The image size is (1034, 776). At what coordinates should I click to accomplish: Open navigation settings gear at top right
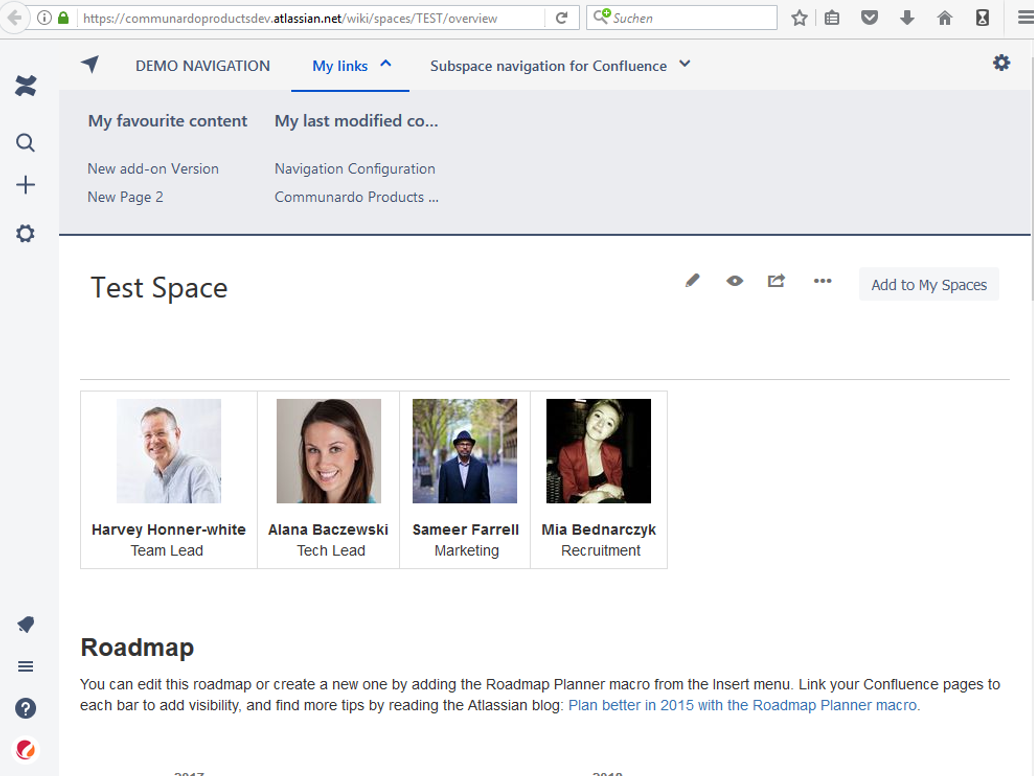pyautogui.click(x=1001, y=63)
